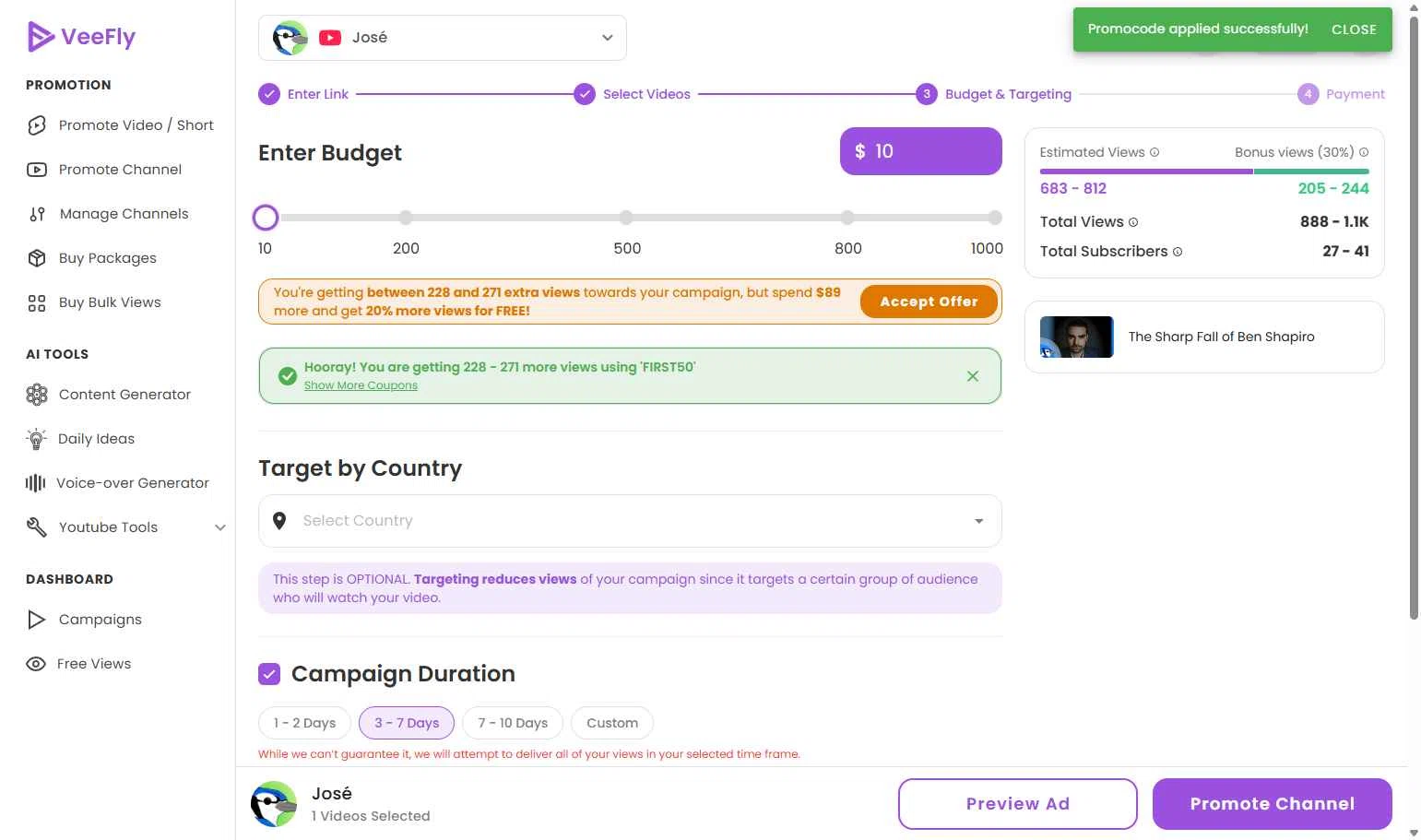Click Show More Coupons link

(361, 385)
